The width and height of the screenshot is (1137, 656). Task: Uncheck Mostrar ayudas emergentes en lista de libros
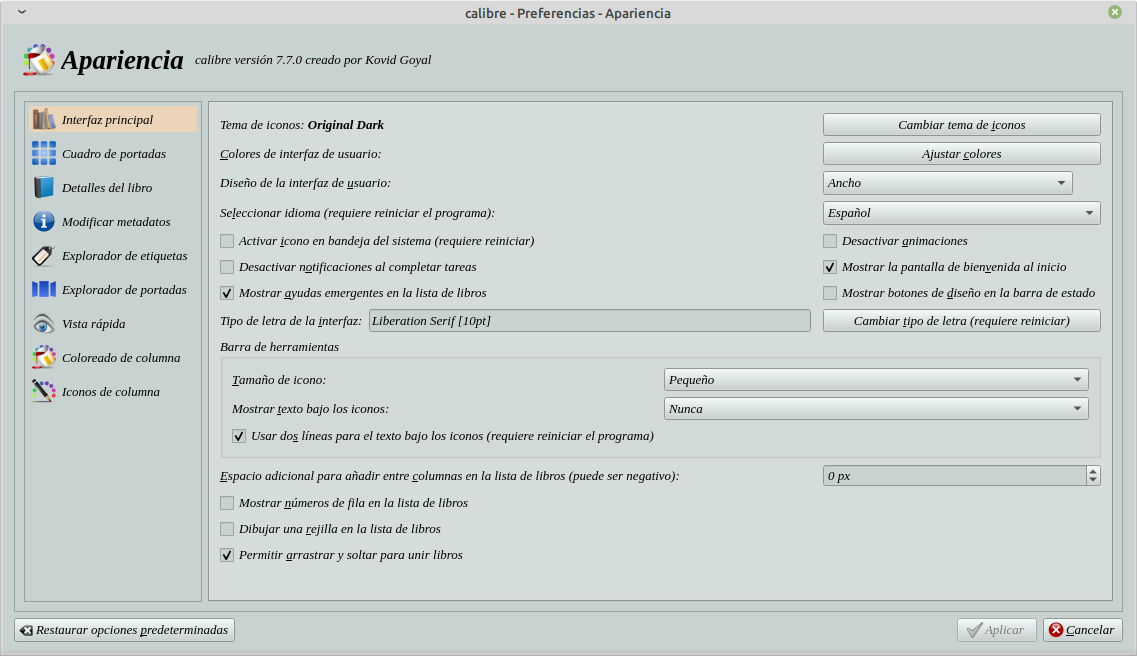(x=227, y=293)
